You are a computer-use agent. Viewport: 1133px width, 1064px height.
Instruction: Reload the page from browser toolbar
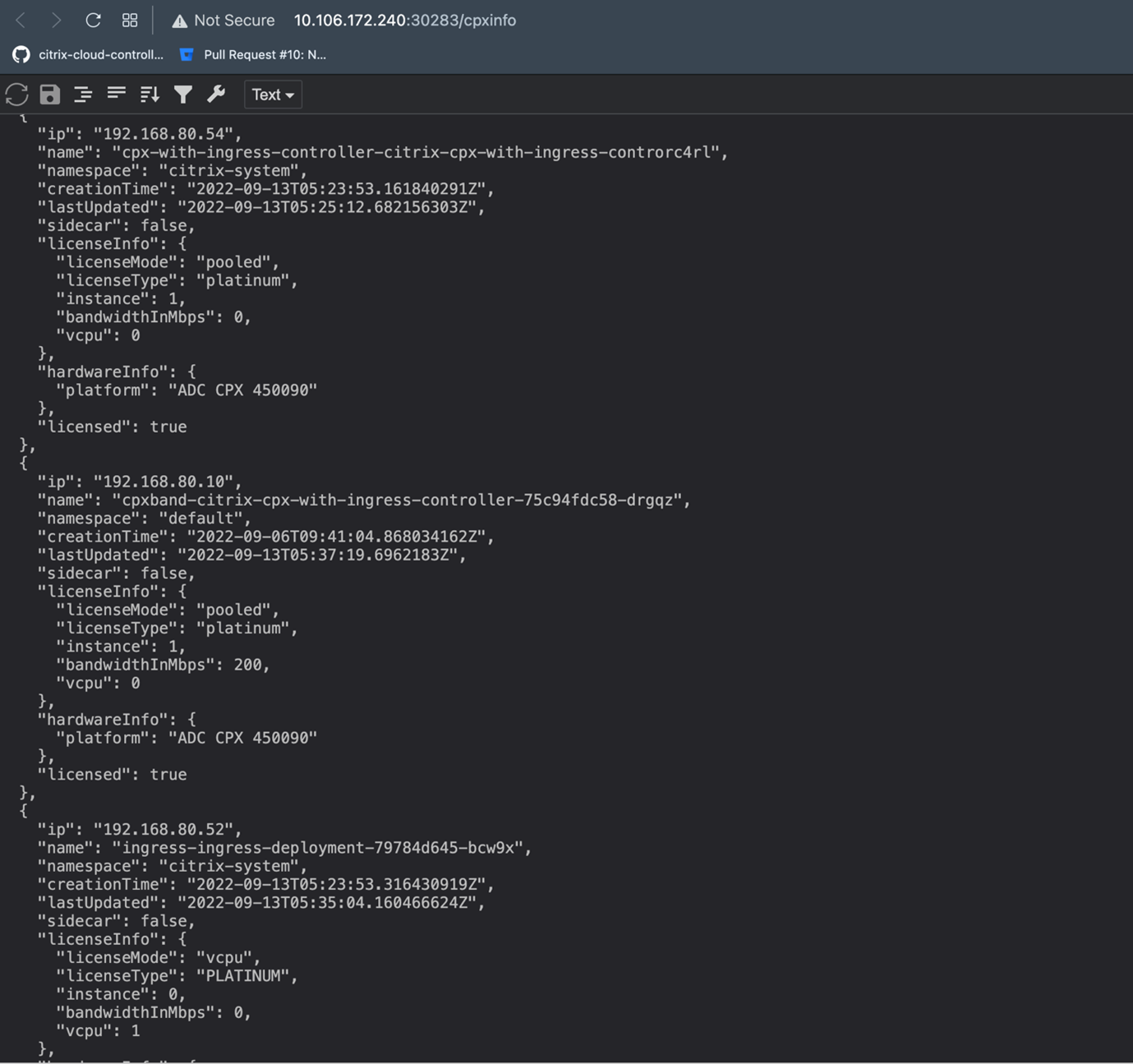[x=93, y=21]
